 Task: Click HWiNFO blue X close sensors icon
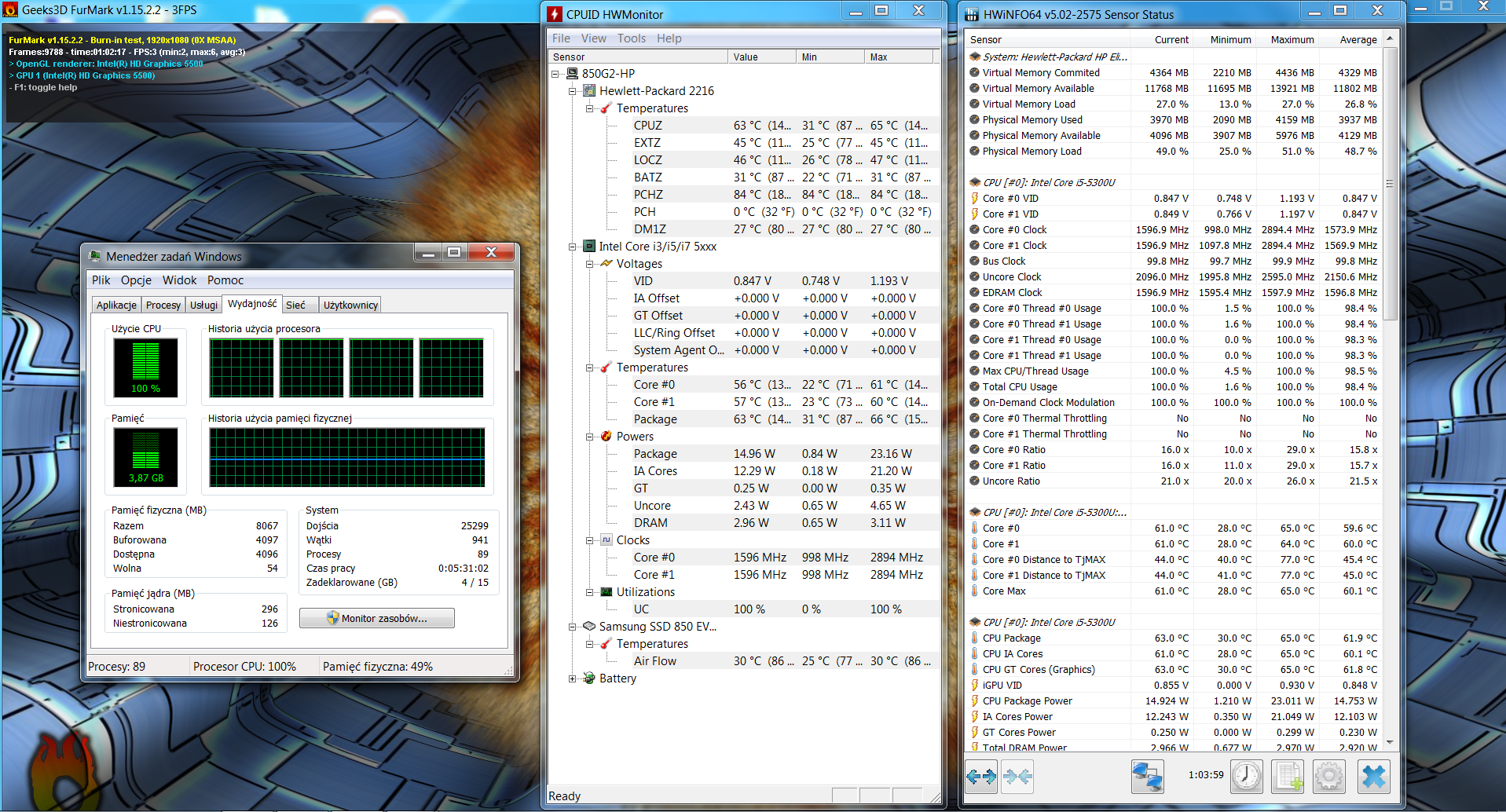pyautogui.click(x=1373, y=776)
